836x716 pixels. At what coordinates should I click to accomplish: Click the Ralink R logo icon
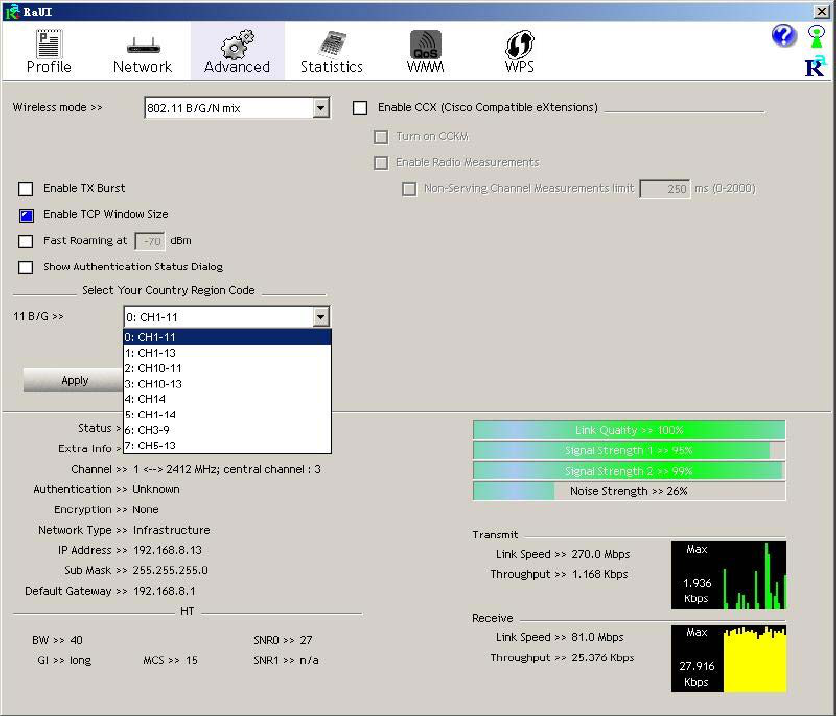816,66
